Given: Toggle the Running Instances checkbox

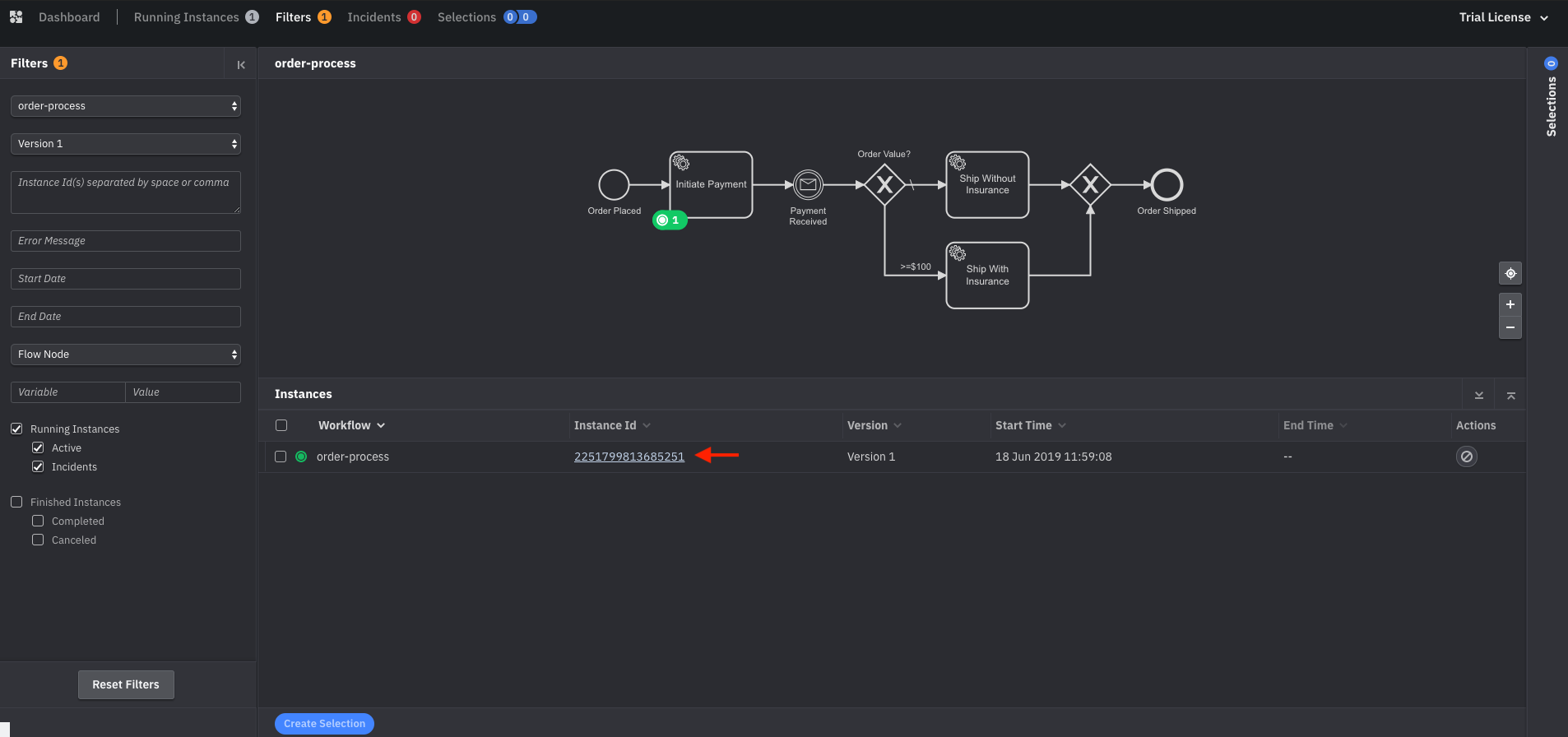Looking at the screenshot, I should pyautogui.click(x=16, y=429).
